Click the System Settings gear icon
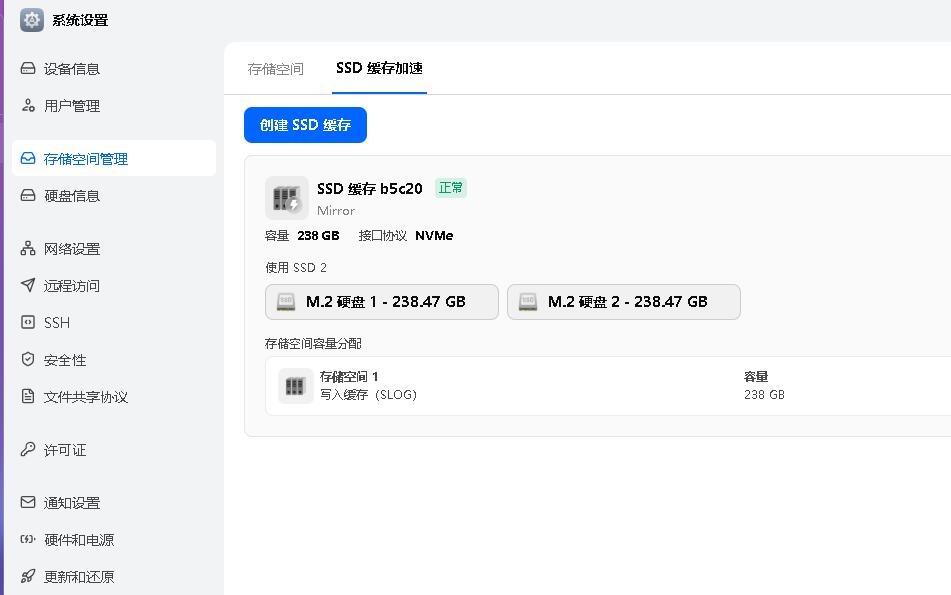 coord(32,20)
